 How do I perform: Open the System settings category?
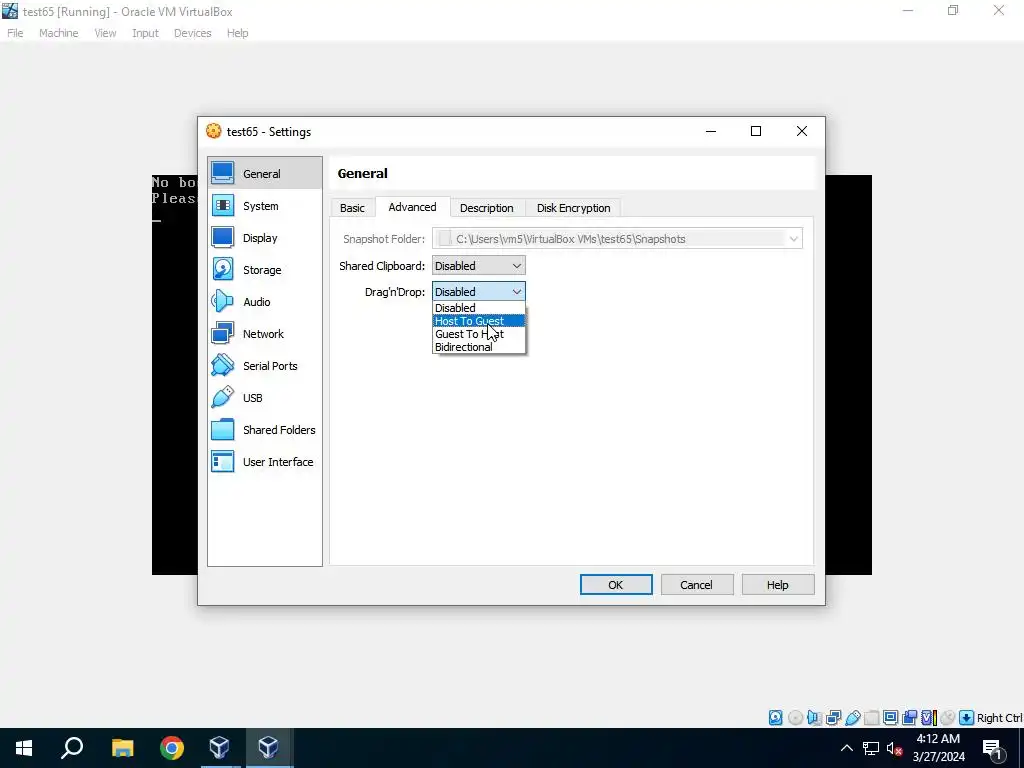point(264,206)
